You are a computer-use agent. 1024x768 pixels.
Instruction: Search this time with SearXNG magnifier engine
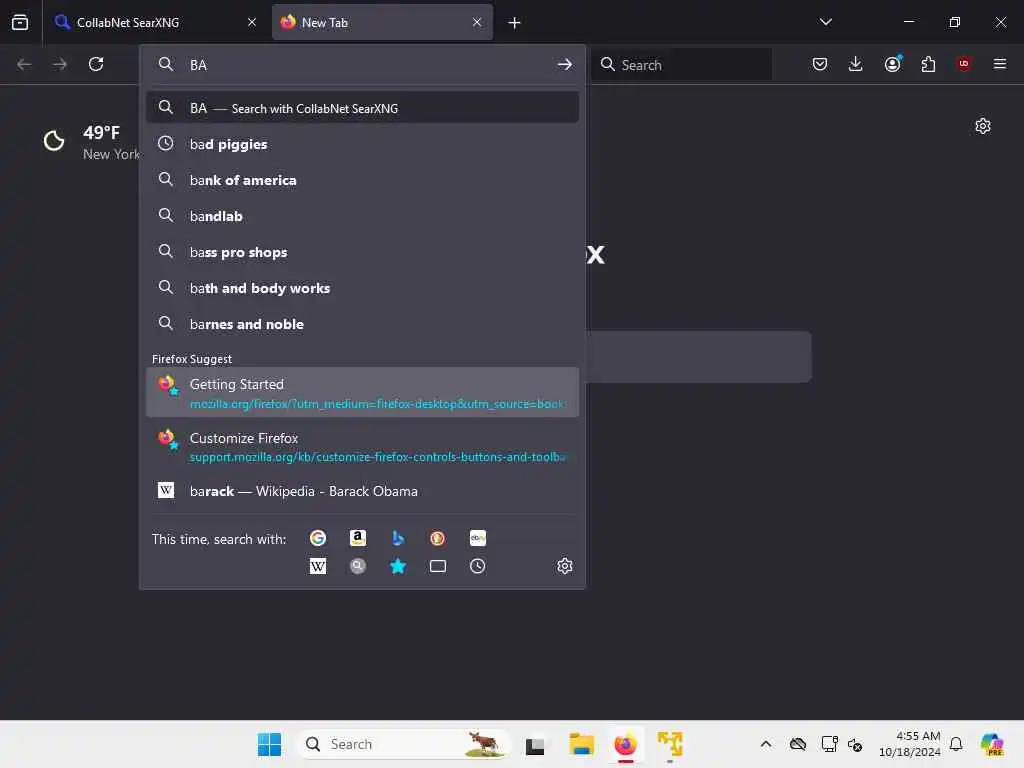coord(358,566)
